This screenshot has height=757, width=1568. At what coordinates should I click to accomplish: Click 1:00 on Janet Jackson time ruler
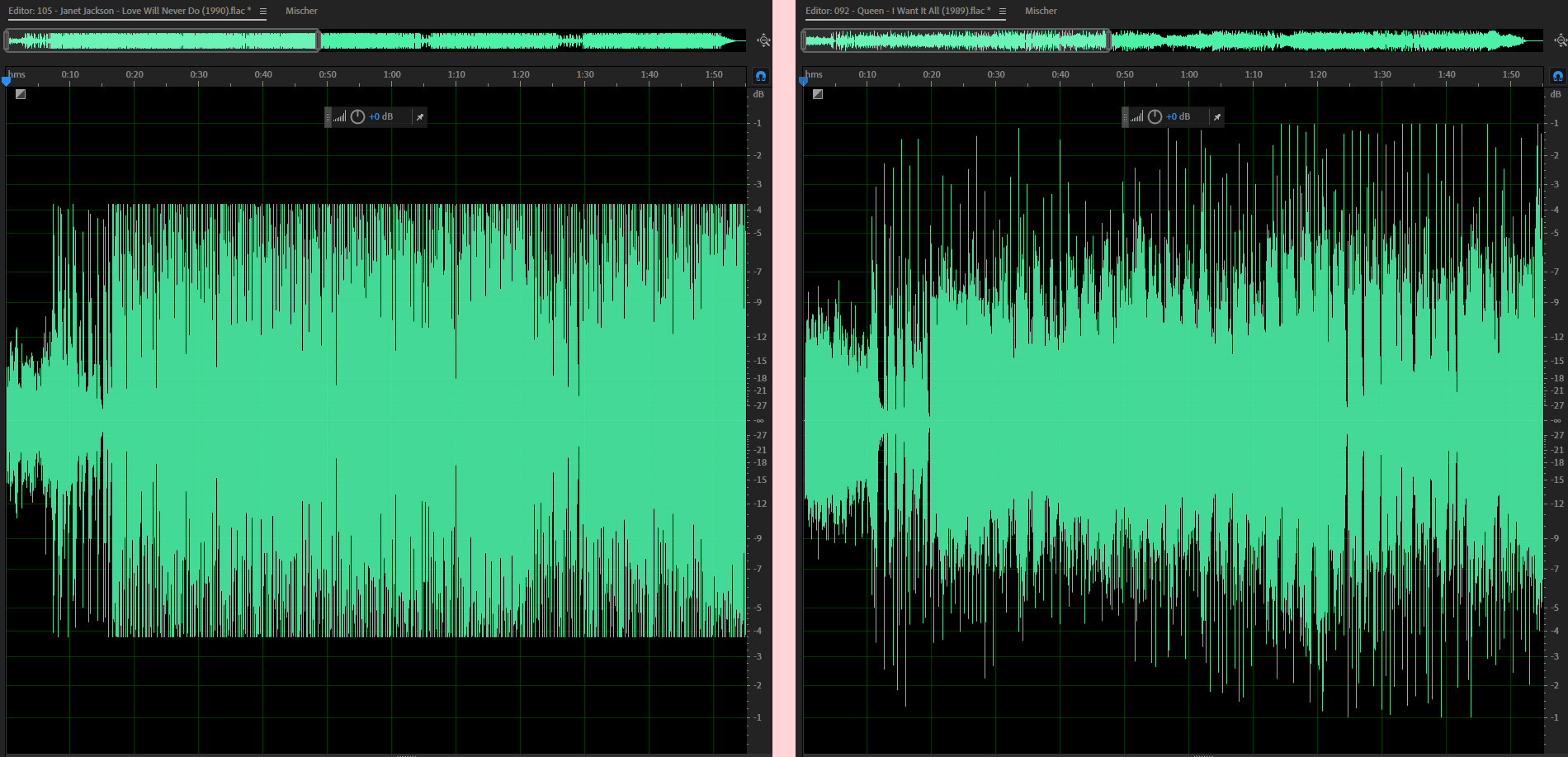pos(392,75)
